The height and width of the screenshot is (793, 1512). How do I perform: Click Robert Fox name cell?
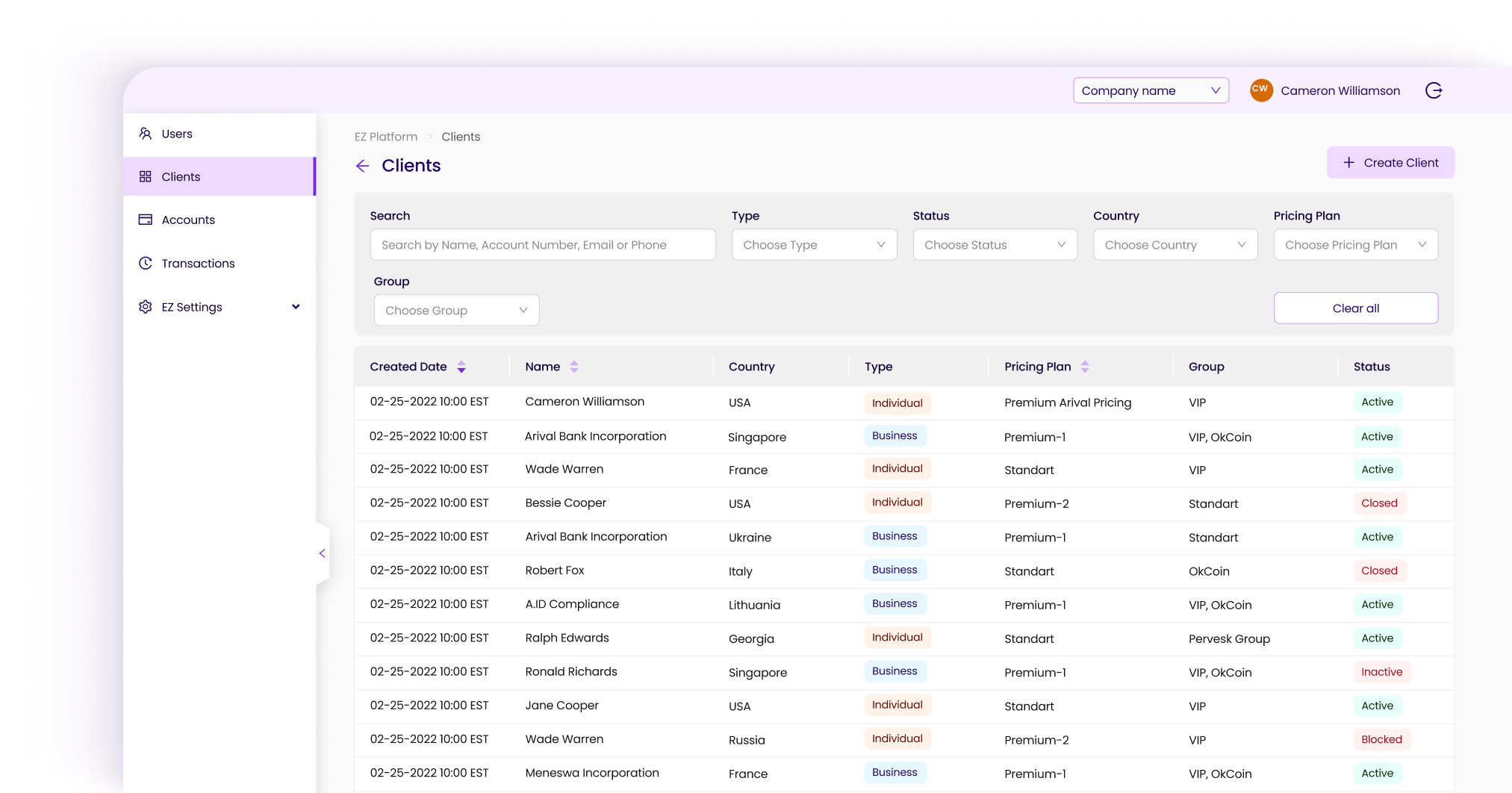(555, 570)
